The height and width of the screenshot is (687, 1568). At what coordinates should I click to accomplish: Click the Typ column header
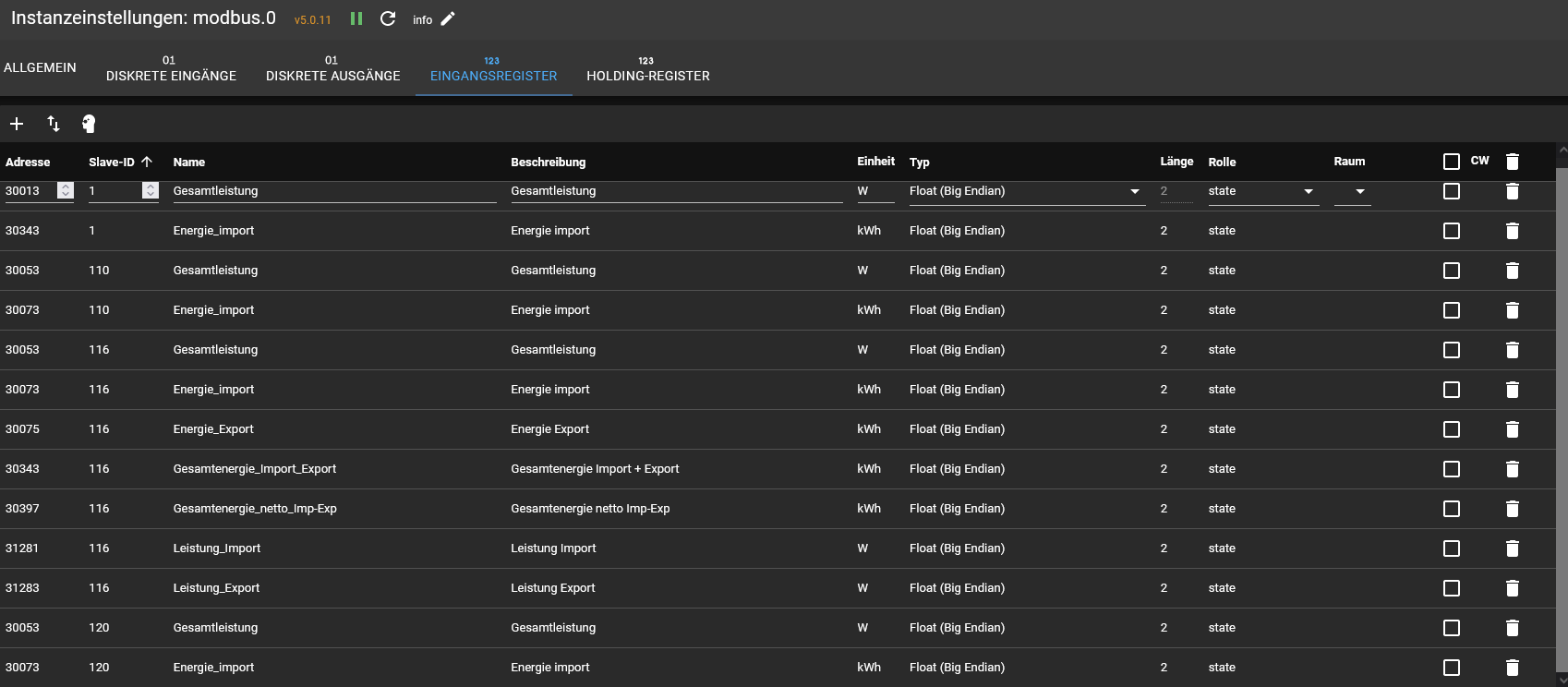coord(920,163)
